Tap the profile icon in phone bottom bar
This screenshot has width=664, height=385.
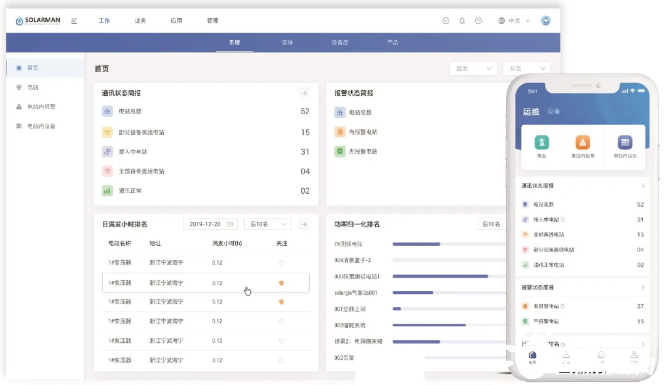coord(634,356)
